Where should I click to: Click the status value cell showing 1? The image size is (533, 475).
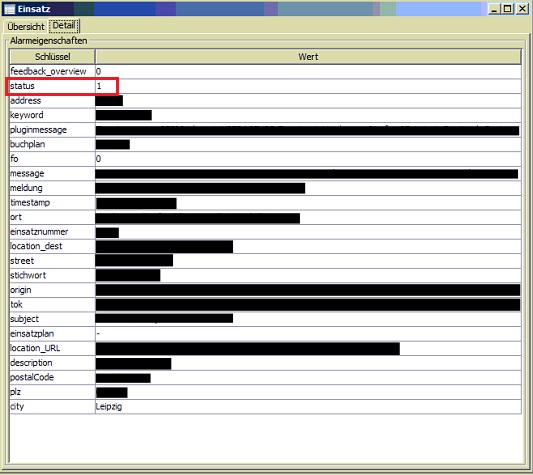[308, 86]
